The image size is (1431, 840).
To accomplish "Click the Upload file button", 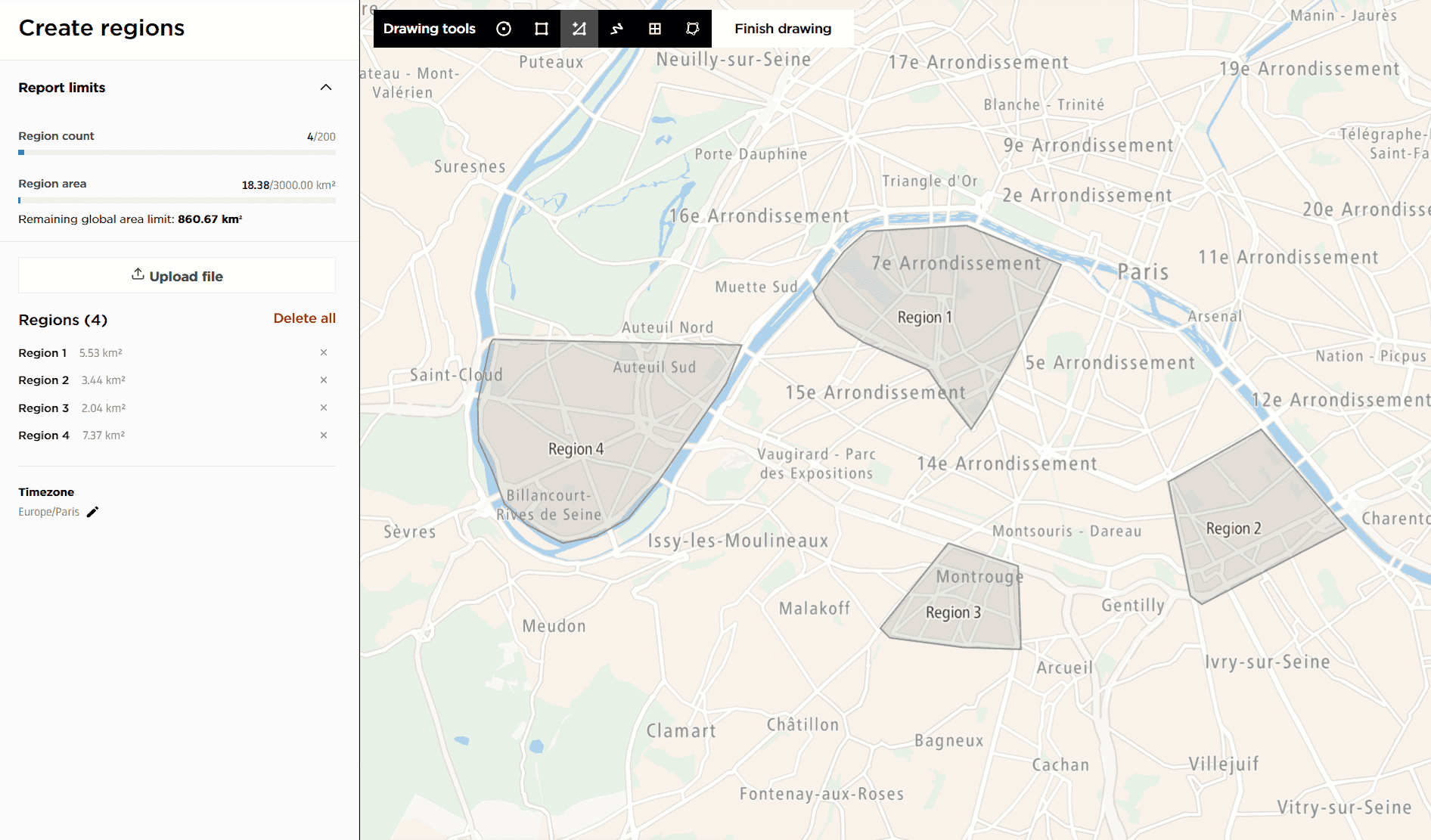I will click(x=177, y=276).
